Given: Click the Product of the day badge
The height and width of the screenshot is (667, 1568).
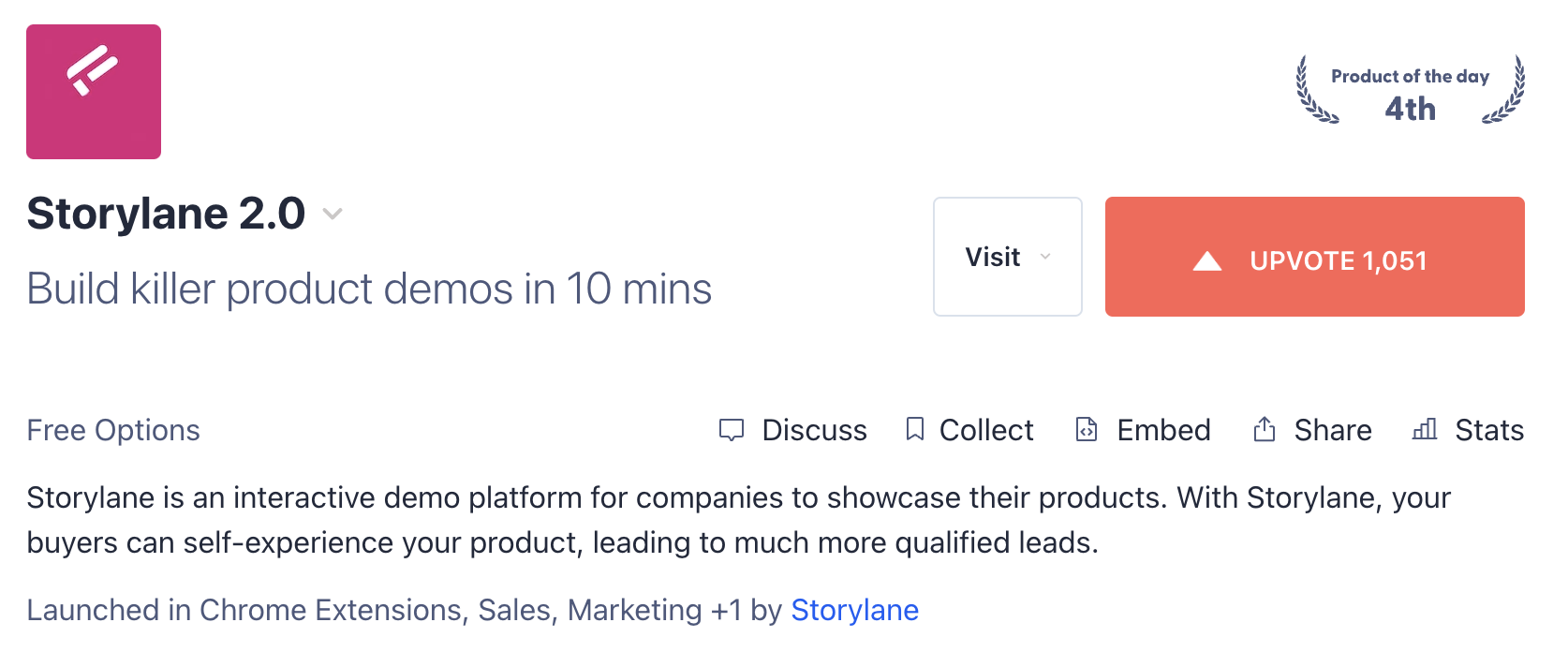Looking at the screenshot, I should click(1410, 92).
